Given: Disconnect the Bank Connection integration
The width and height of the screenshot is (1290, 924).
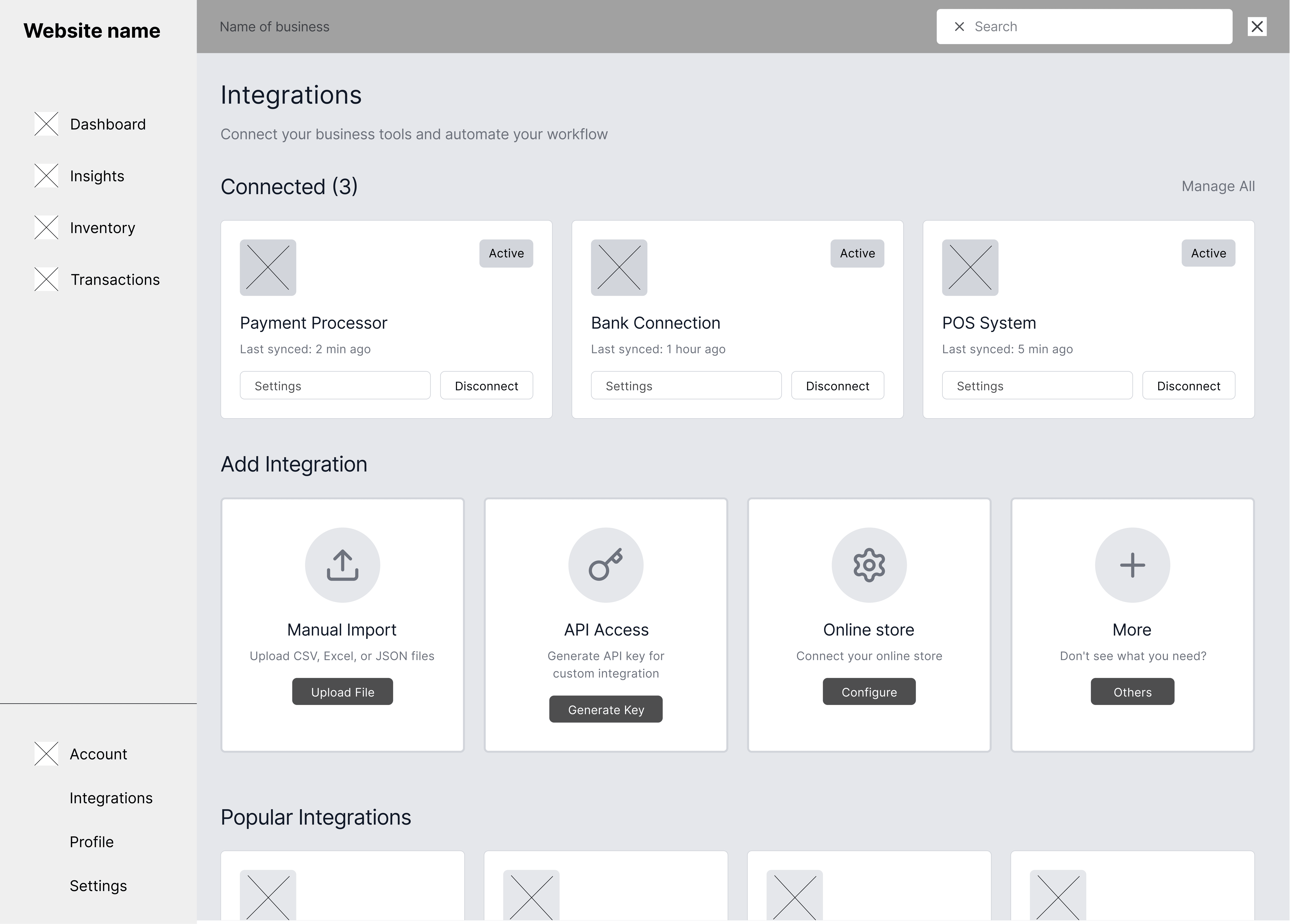Looking at the screenshot, I should tap(837, 386).
